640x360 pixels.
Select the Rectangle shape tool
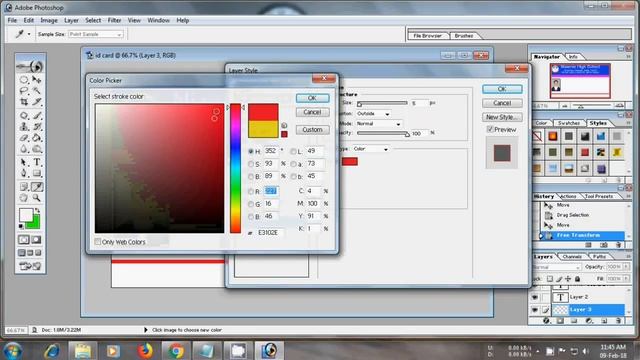[x=36, y=173]
